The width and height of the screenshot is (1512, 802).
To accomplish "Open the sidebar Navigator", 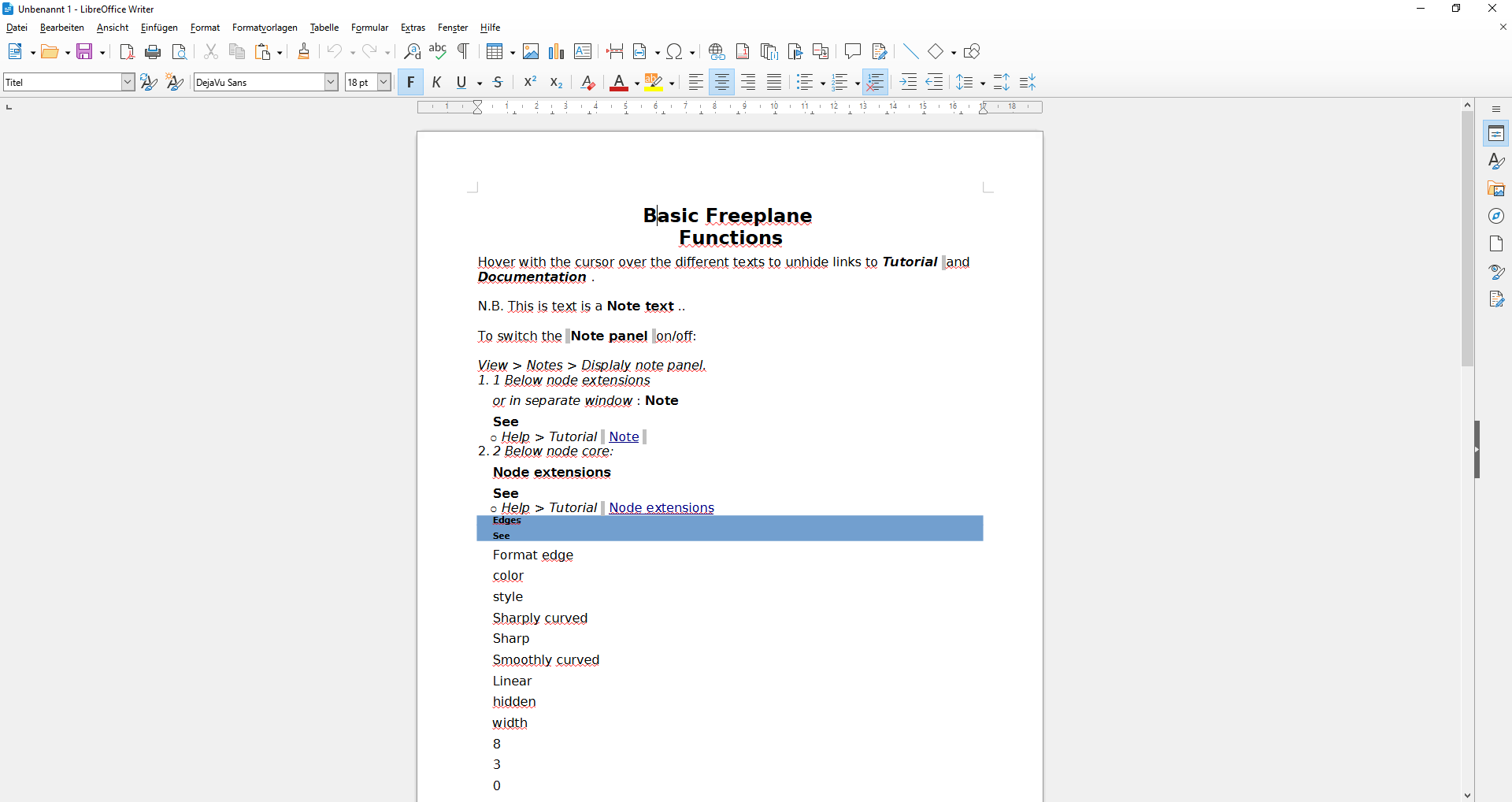I will coord(1496,216).
